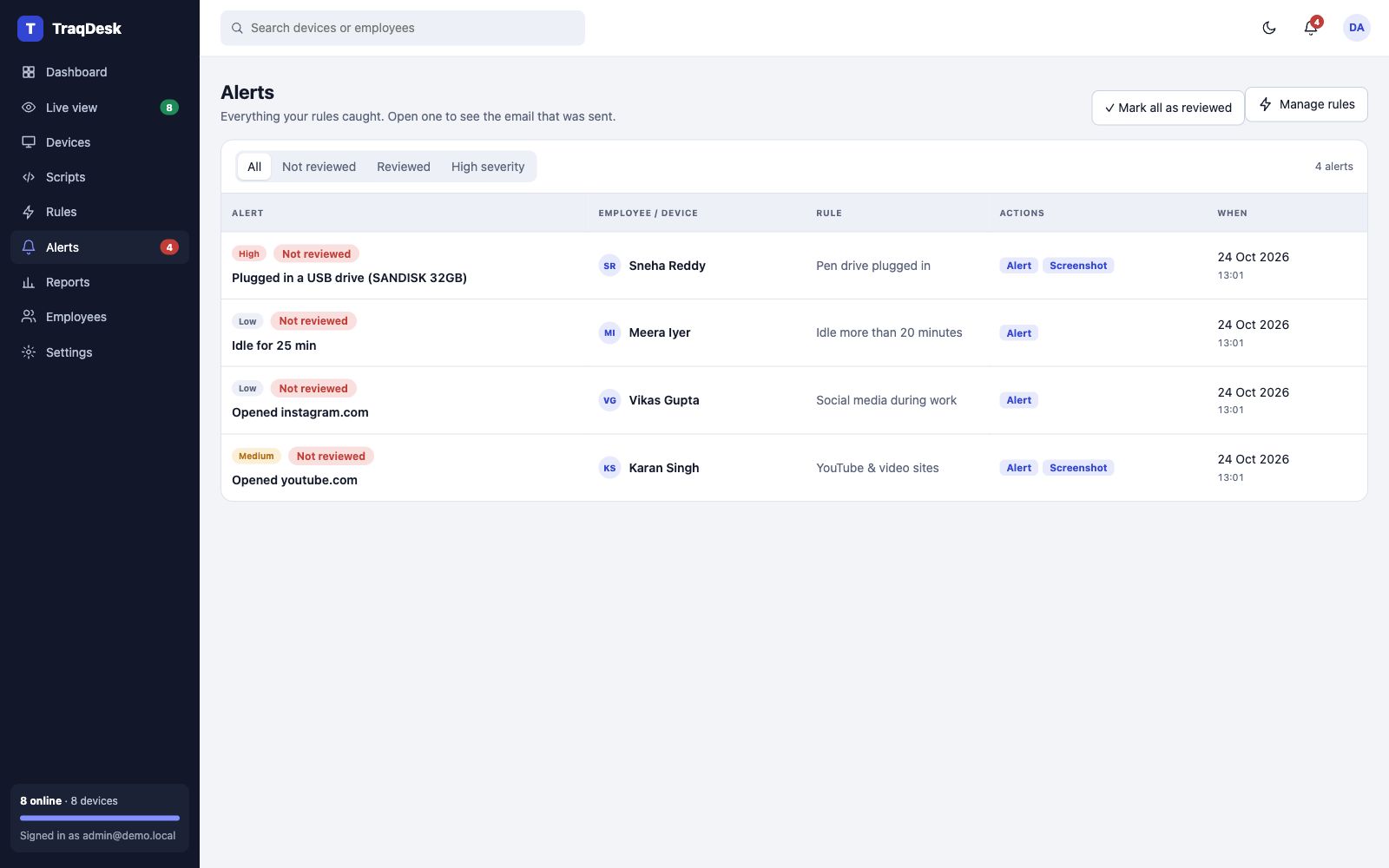The height and width of the screenshot is (868, 1389).
Task: Click the Medium severity badge
Action: (256, 456)
